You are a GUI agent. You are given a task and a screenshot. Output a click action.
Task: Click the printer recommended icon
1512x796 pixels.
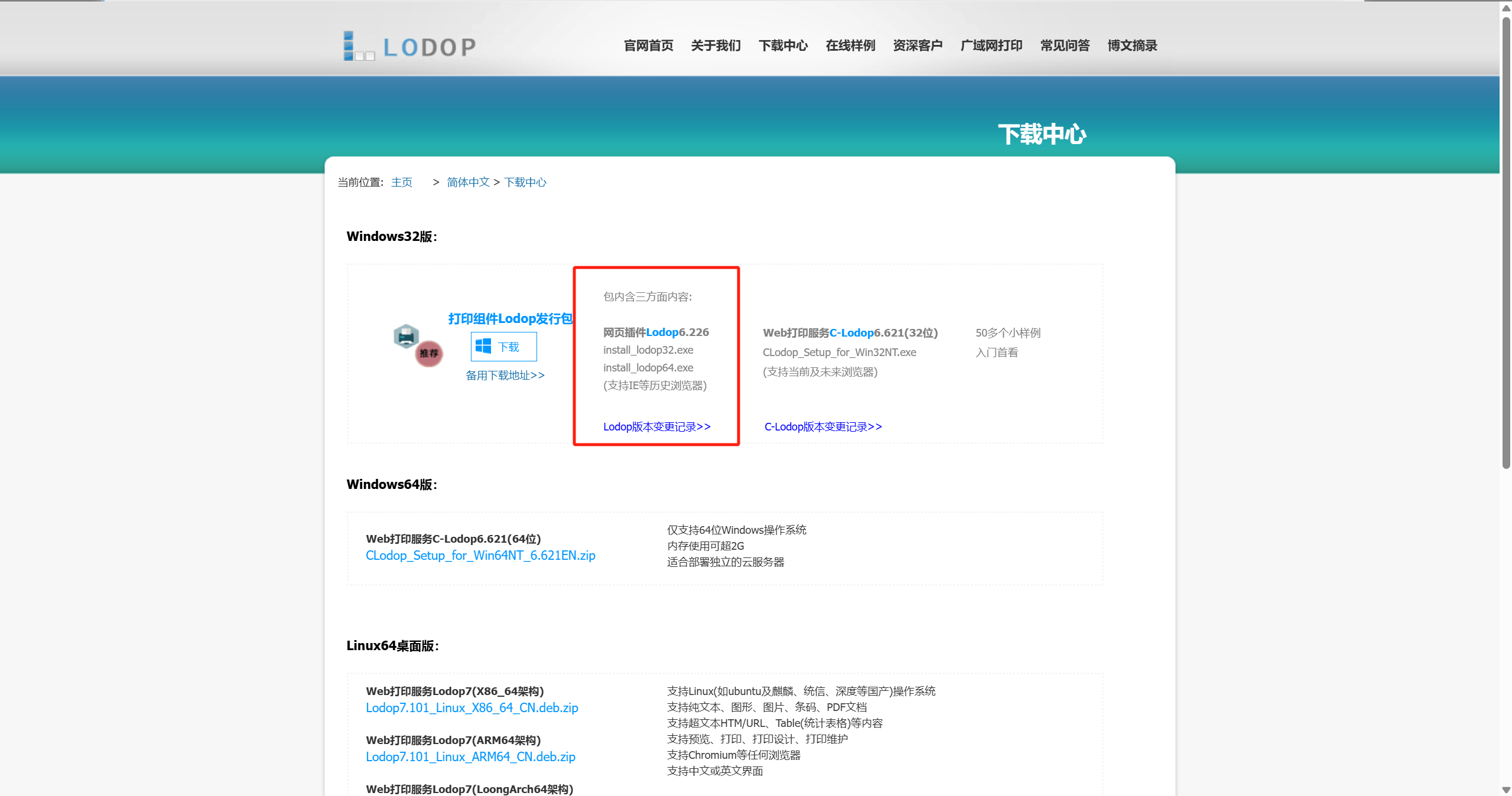[x=418, y=345]
